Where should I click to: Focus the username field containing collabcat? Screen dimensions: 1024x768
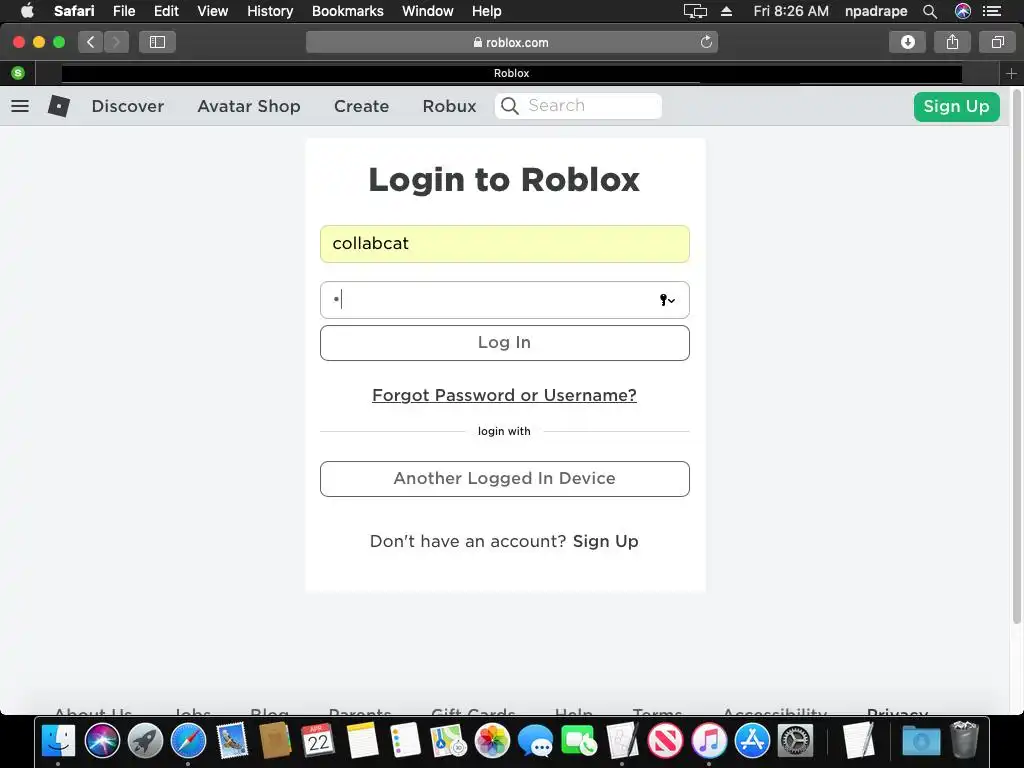click(x=505, y=244)
